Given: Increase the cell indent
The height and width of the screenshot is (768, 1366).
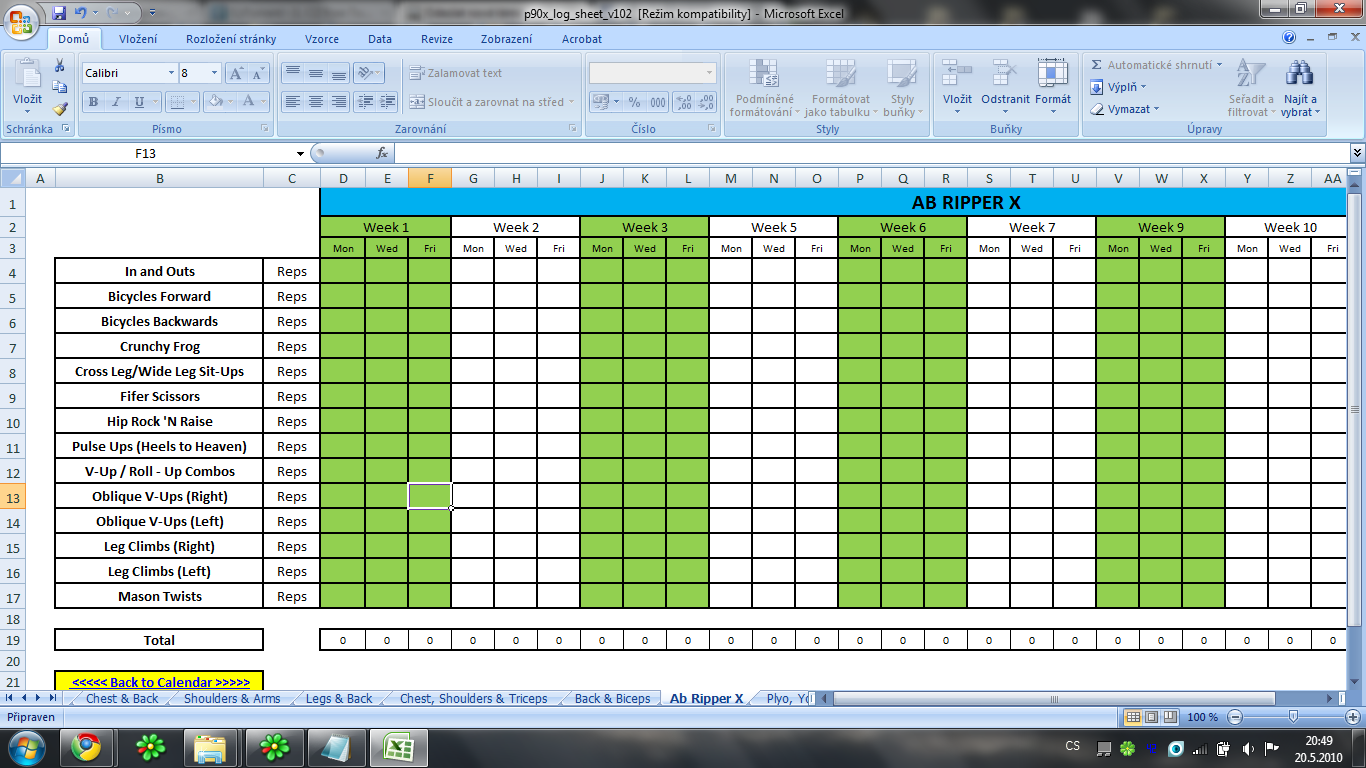Looking at the screenshot, I should (x=387, y=101).
